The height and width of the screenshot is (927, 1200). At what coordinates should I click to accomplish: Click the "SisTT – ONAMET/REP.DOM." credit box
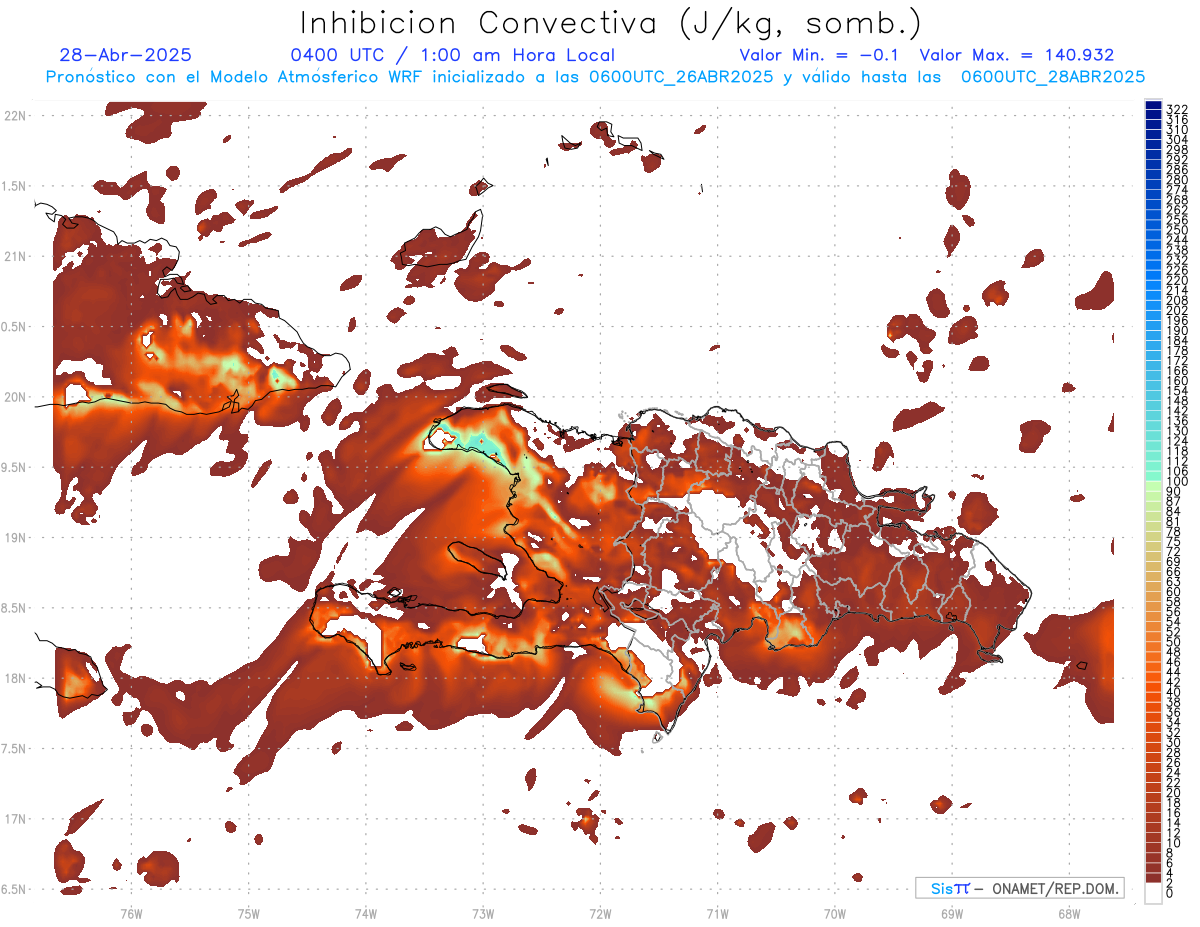click(x=1020, y=888)
